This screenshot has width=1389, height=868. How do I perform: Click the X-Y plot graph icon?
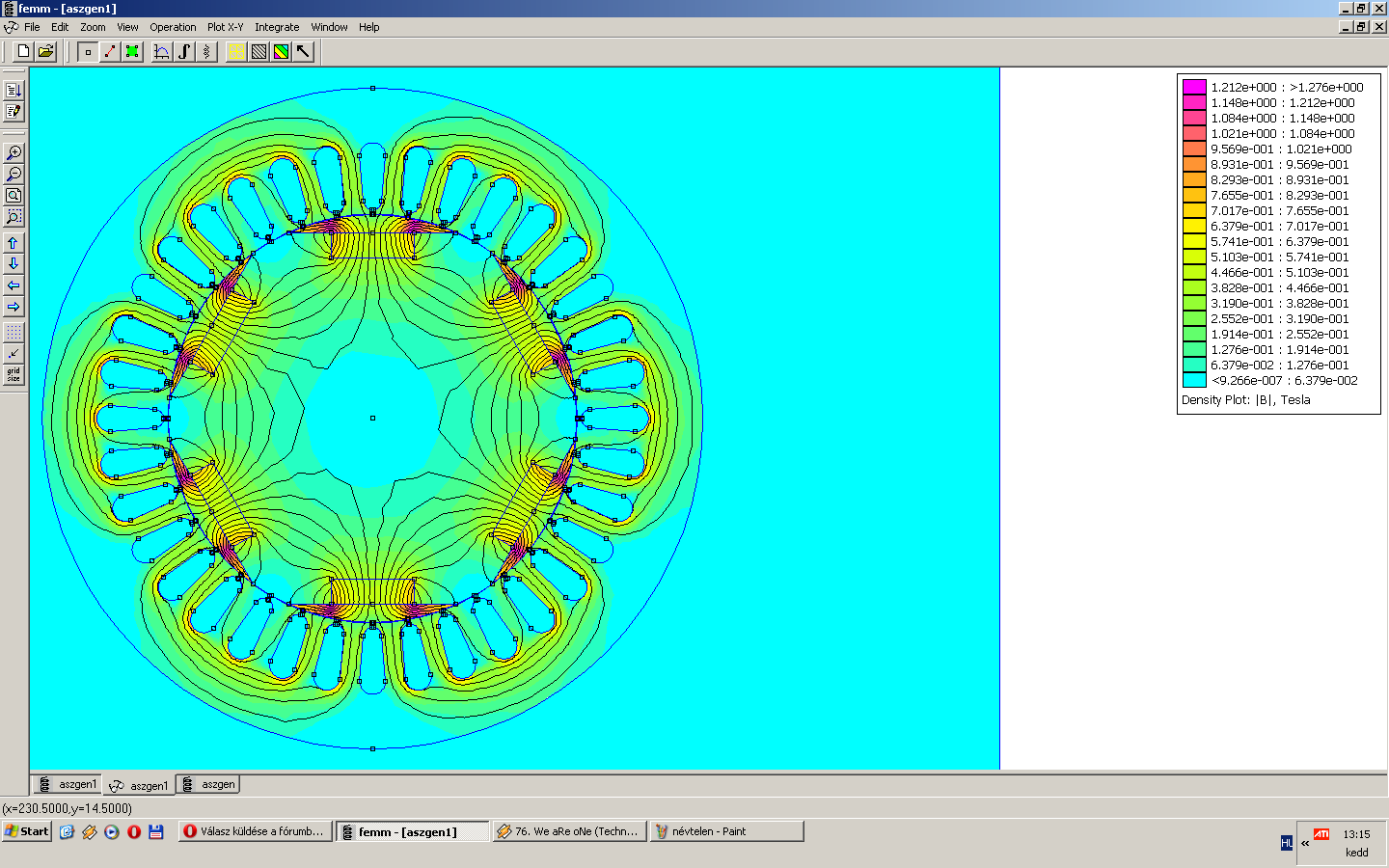pyautogui.click(x=162, y=51)
